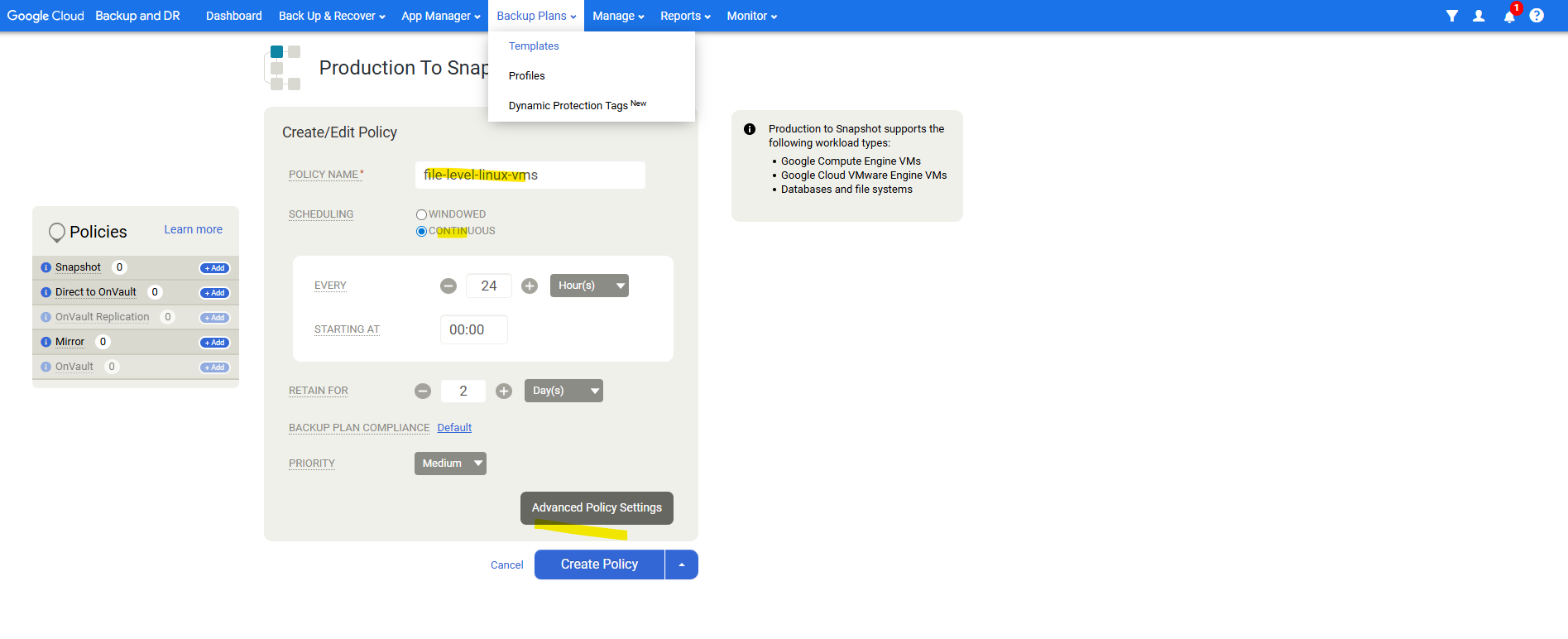The width and height of the screenshot is (1568, 639).
Task: Click the Backup Plans menu
Action: coord(536,16)
